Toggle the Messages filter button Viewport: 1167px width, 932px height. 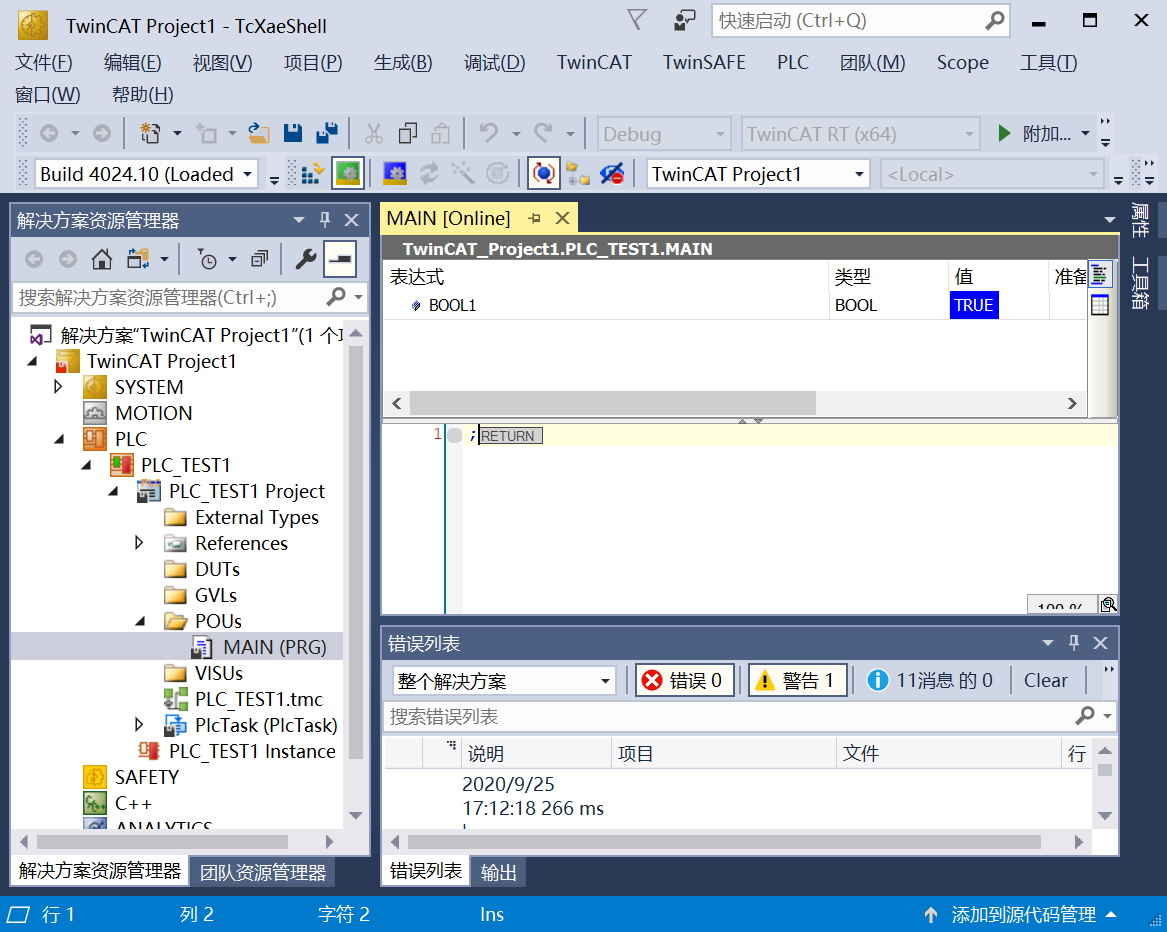pos(931,680)
